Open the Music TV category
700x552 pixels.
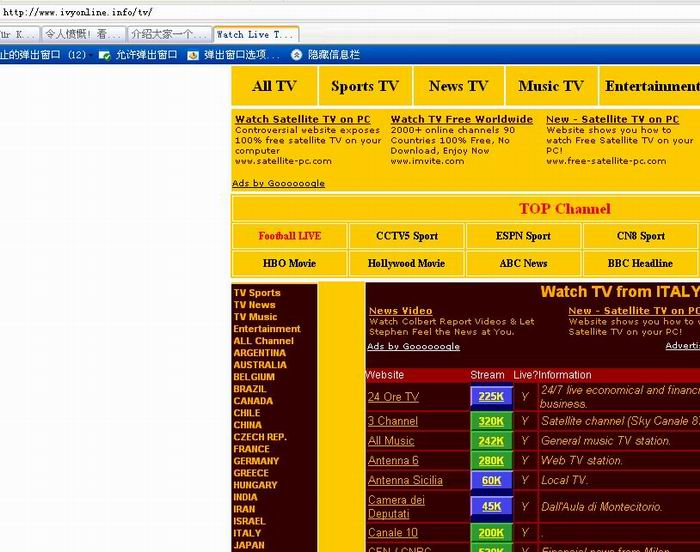551,86
